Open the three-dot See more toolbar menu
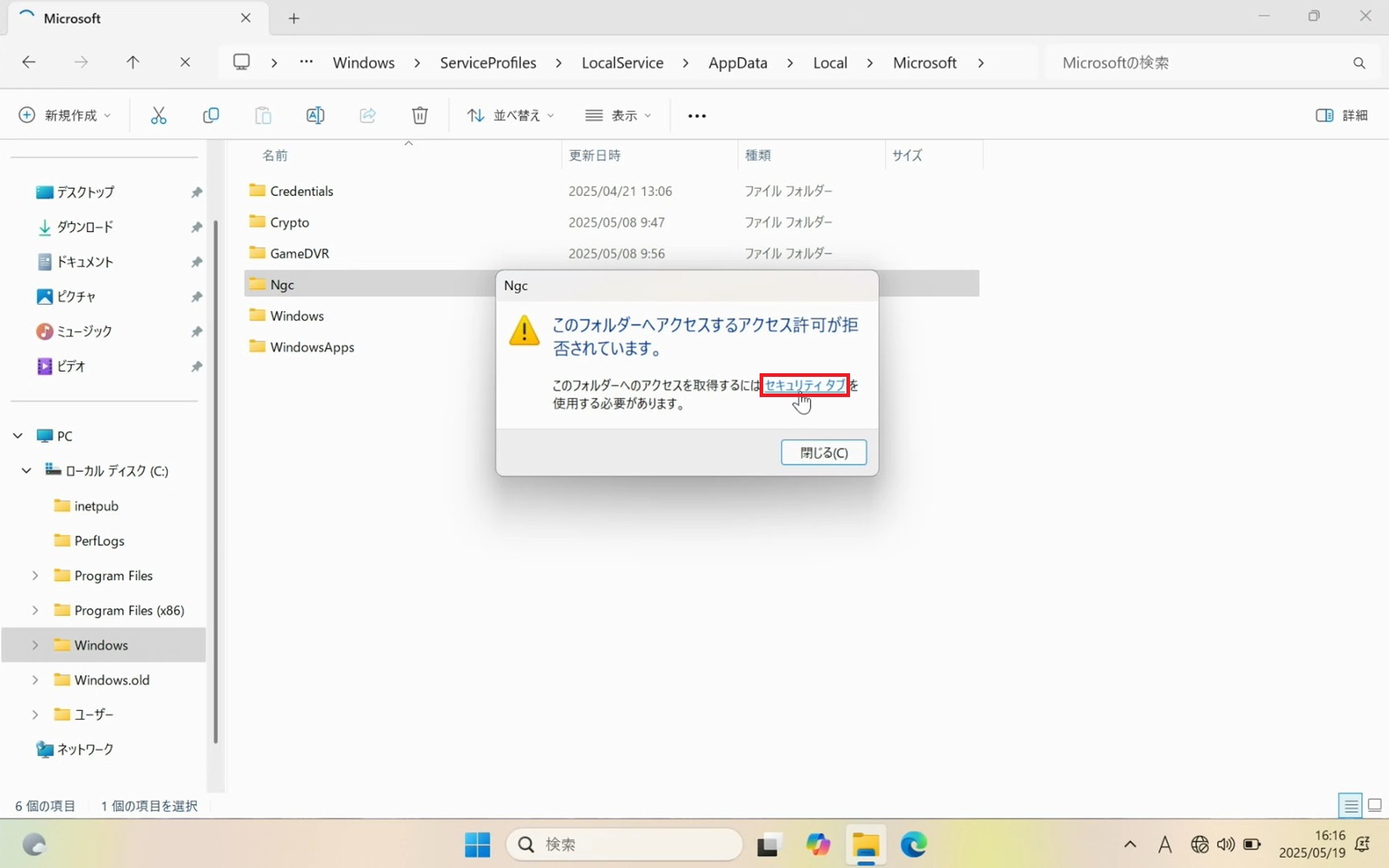 [697, 116]
